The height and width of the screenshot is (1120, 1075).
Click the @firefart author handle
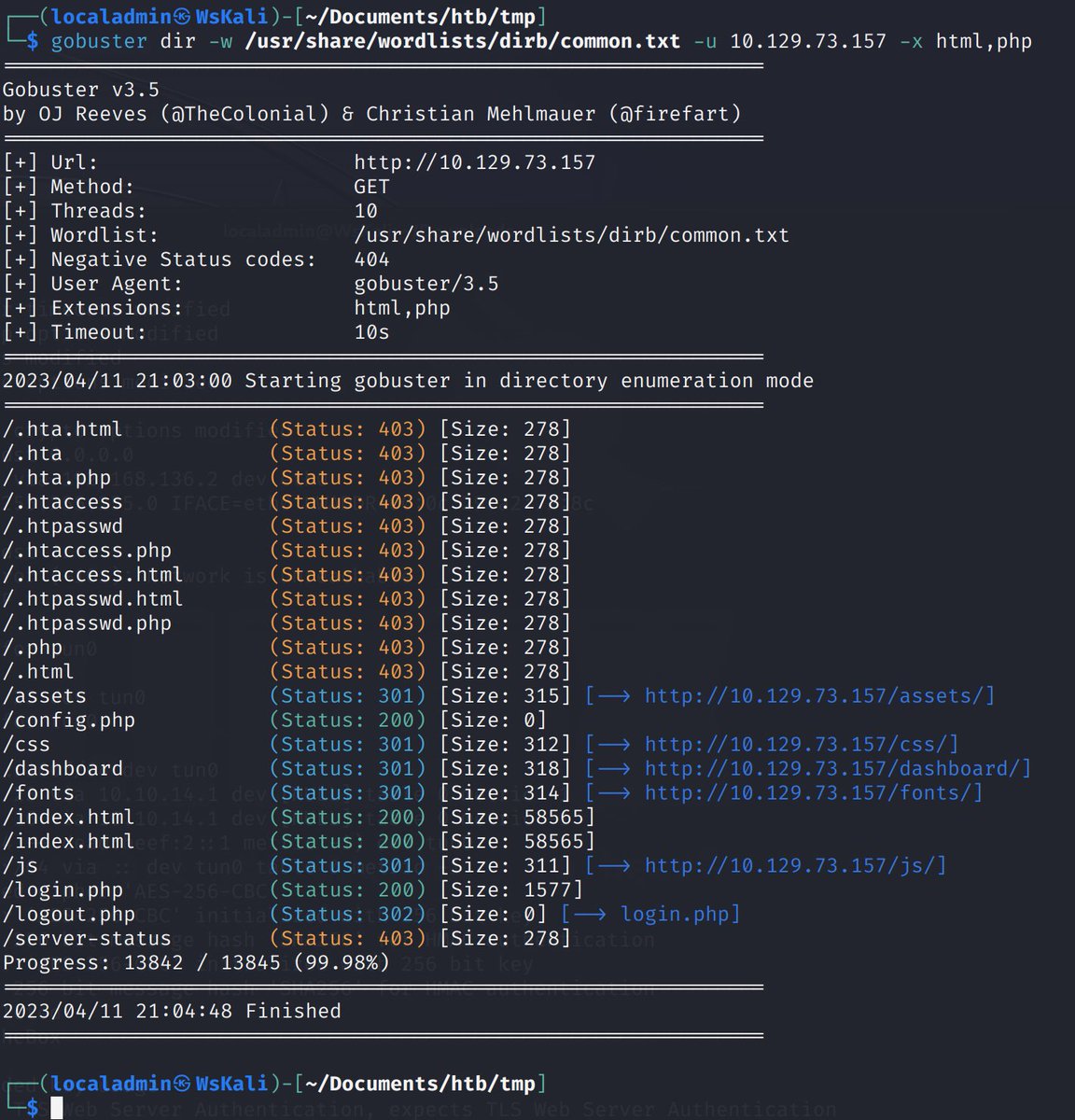point(675,114)
